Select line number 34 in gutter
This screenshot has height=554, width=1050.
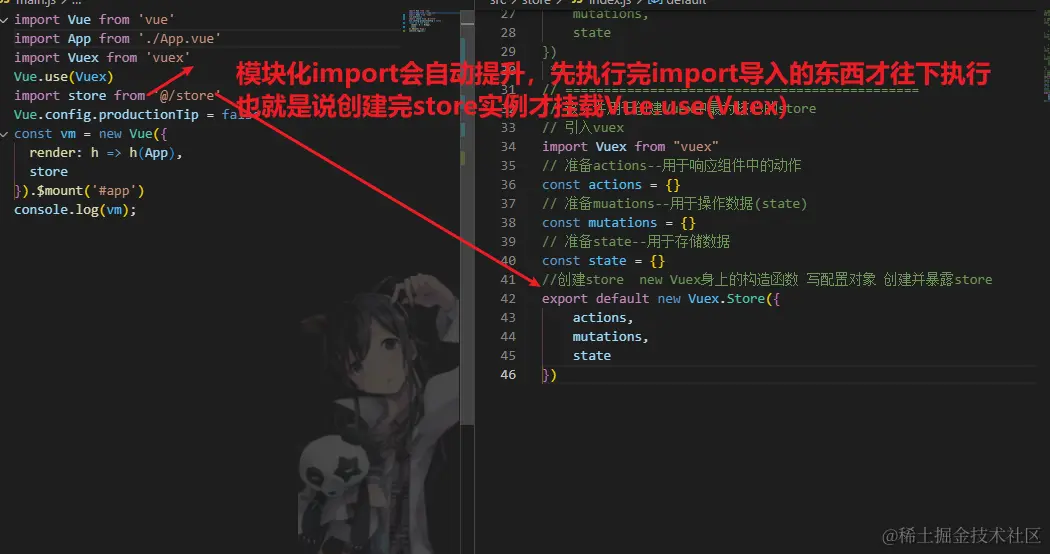coord(508,147)
